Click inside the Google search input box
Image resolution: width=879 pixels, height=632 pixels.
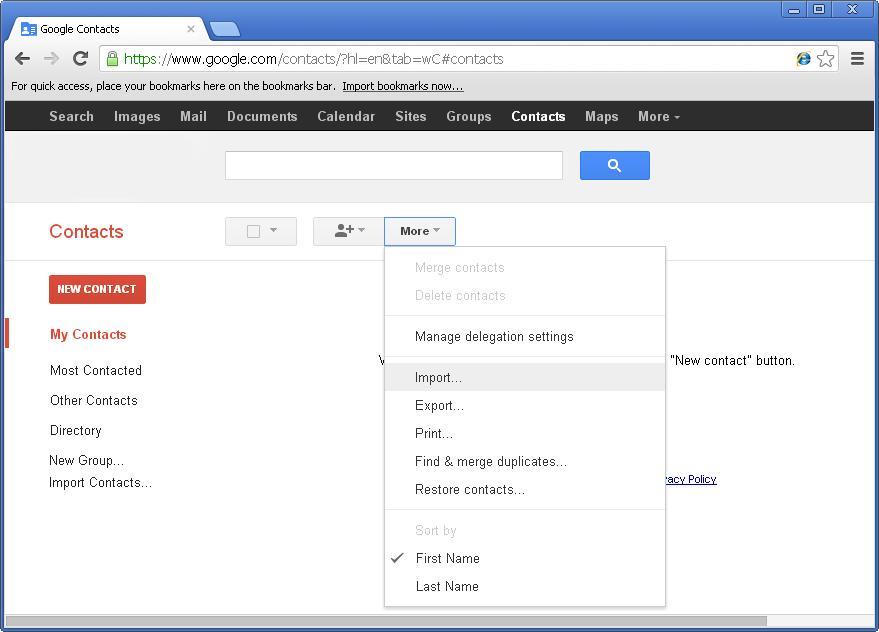click(x=393, y=165)
